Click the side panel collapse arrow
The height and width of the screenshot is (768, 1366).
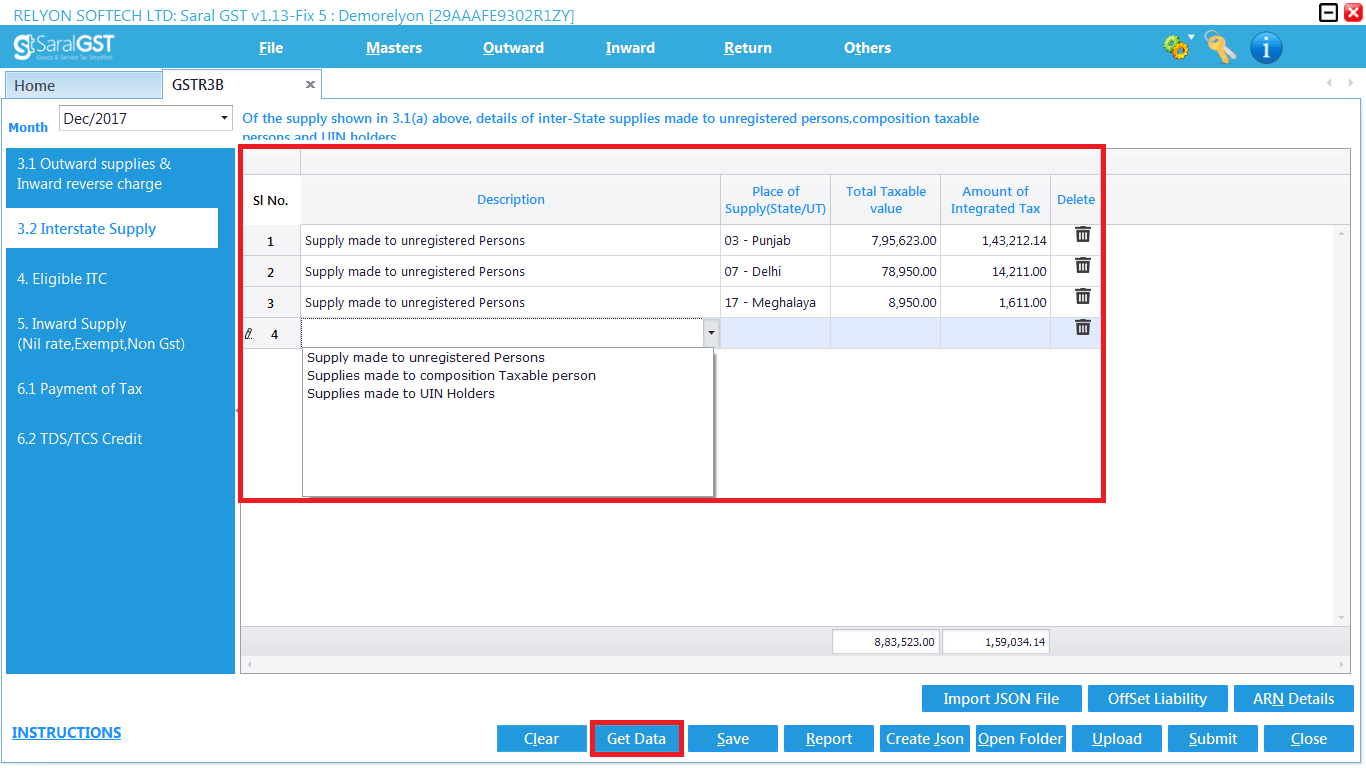(x=237, y=410)
